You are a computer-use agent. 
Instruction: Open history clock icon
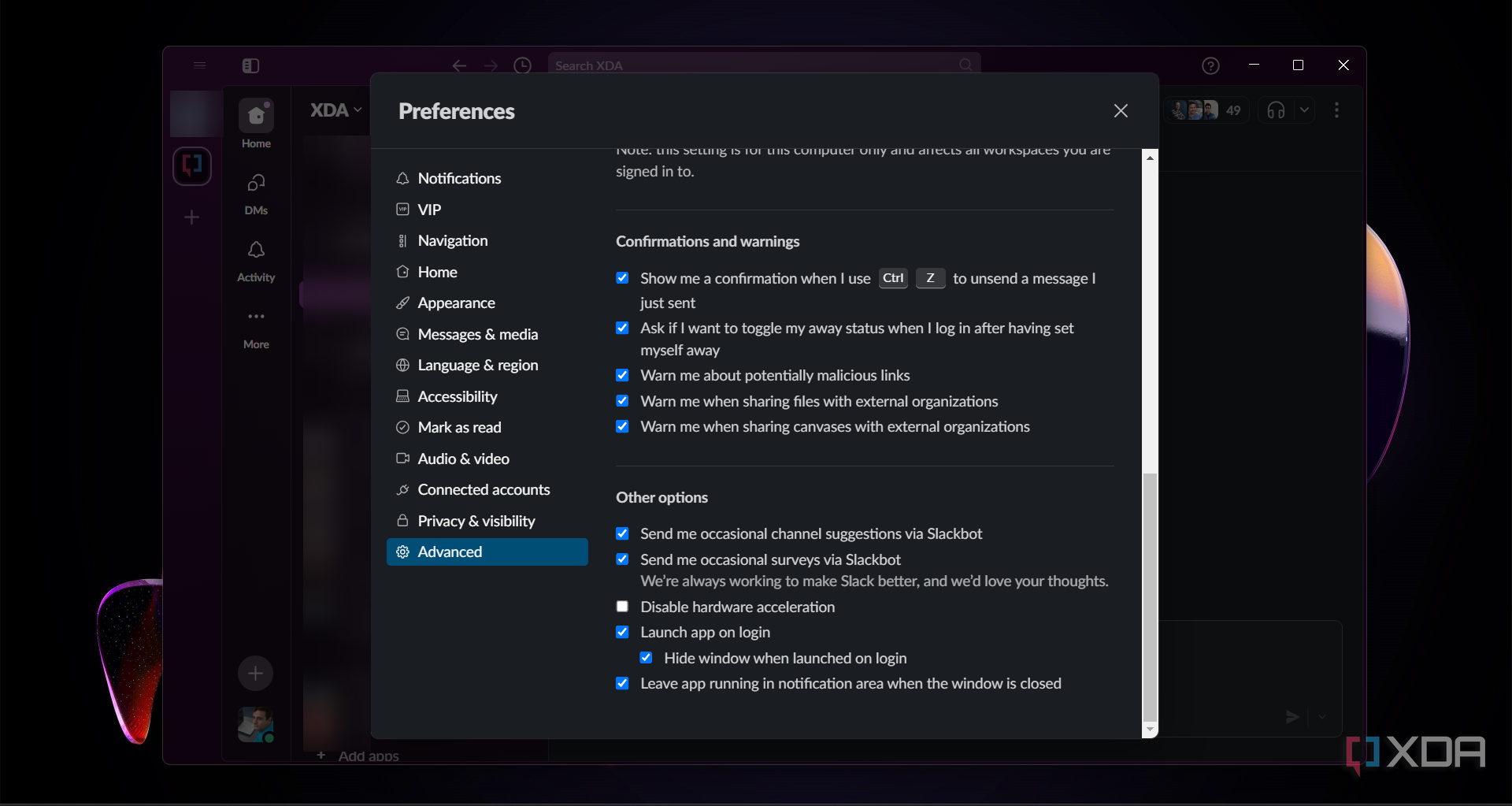522,65
